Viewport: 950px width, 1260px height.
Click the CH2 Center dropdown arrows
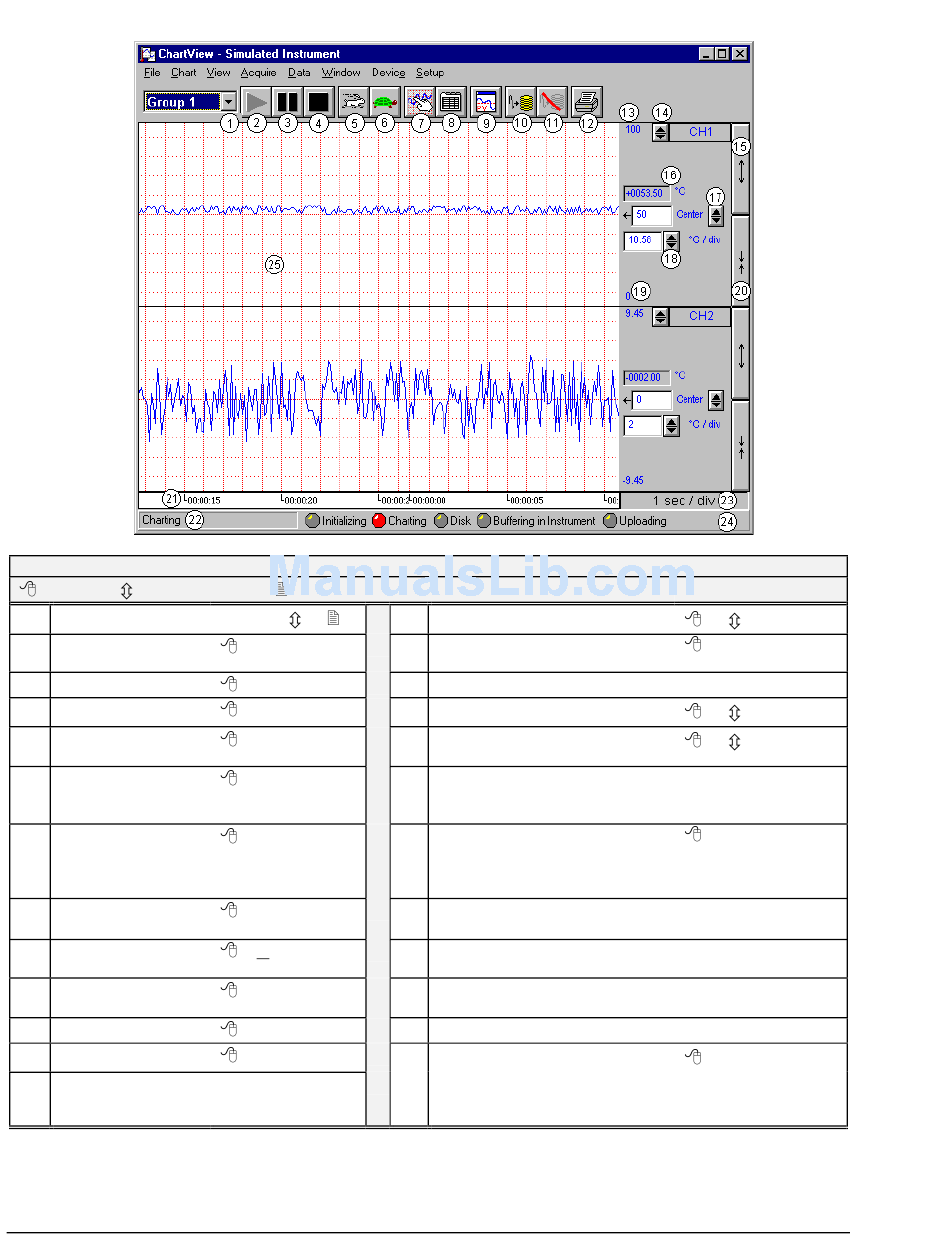pyautogui.click(x=715, y=400)
